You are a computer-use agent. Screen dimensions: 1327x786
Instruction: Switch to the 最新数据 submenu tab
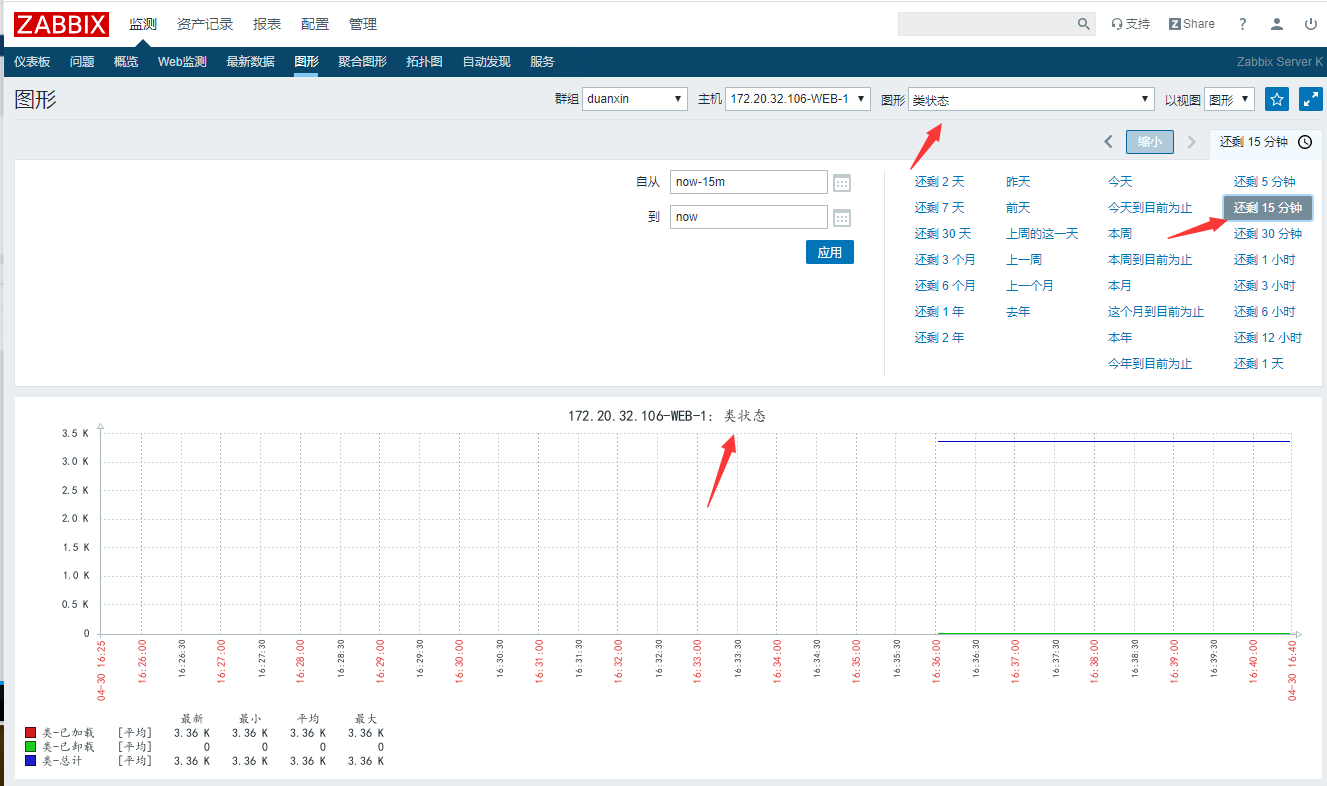[x=250, y=62]
